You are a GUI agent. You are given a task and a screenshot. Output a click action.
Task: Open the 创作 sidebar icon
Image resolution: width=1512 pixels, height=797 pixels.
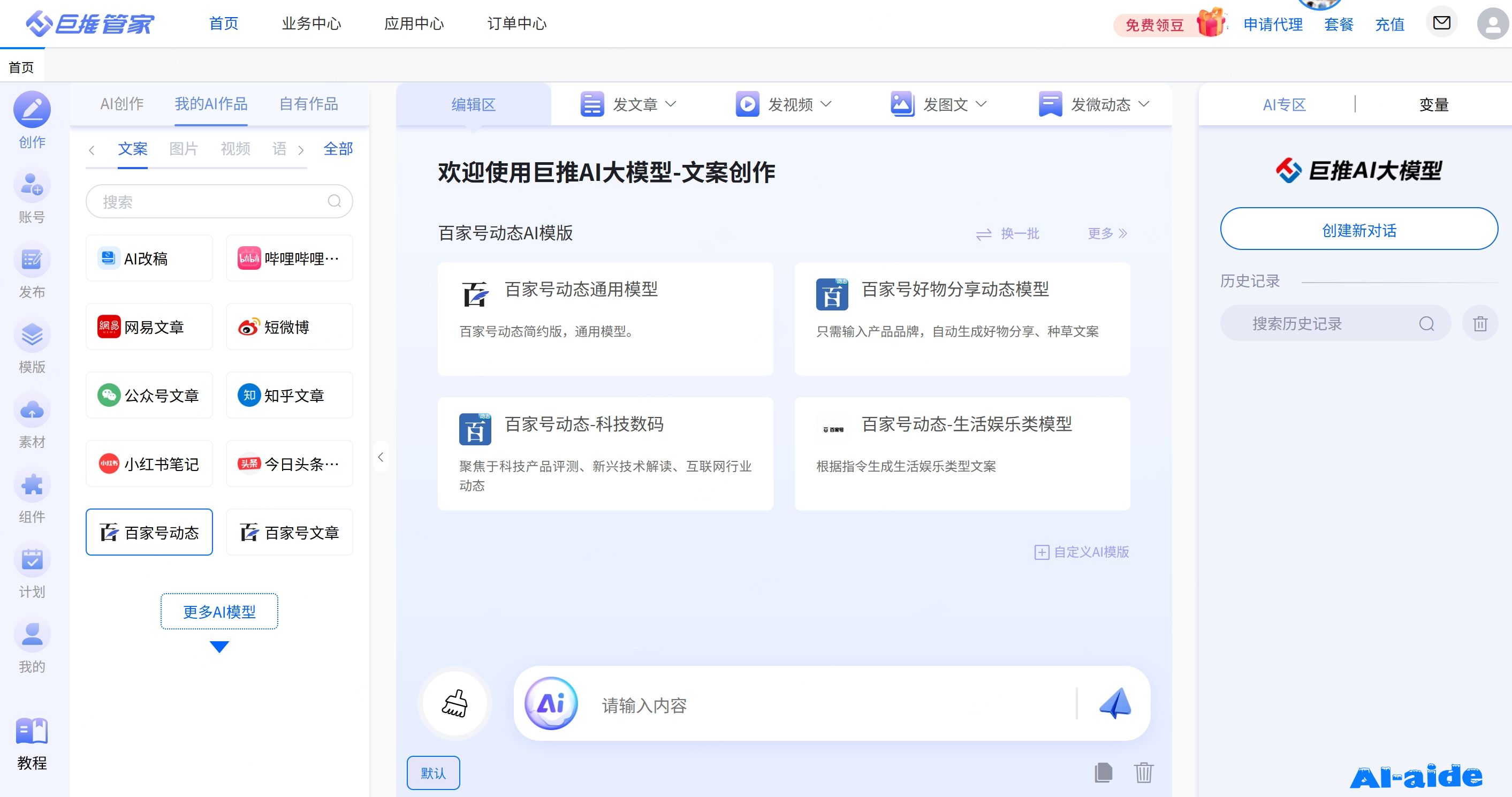(32, 109)
